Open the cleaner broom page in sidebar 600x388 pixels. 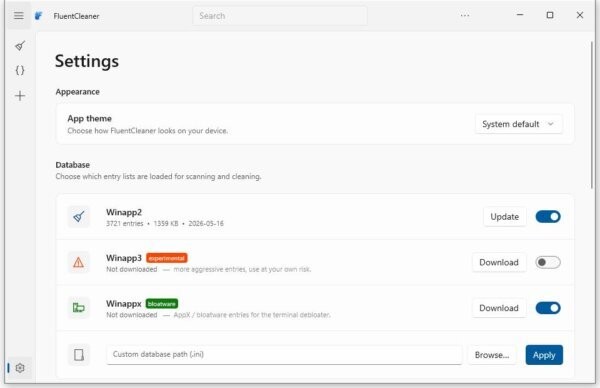(x=20, y=46)
